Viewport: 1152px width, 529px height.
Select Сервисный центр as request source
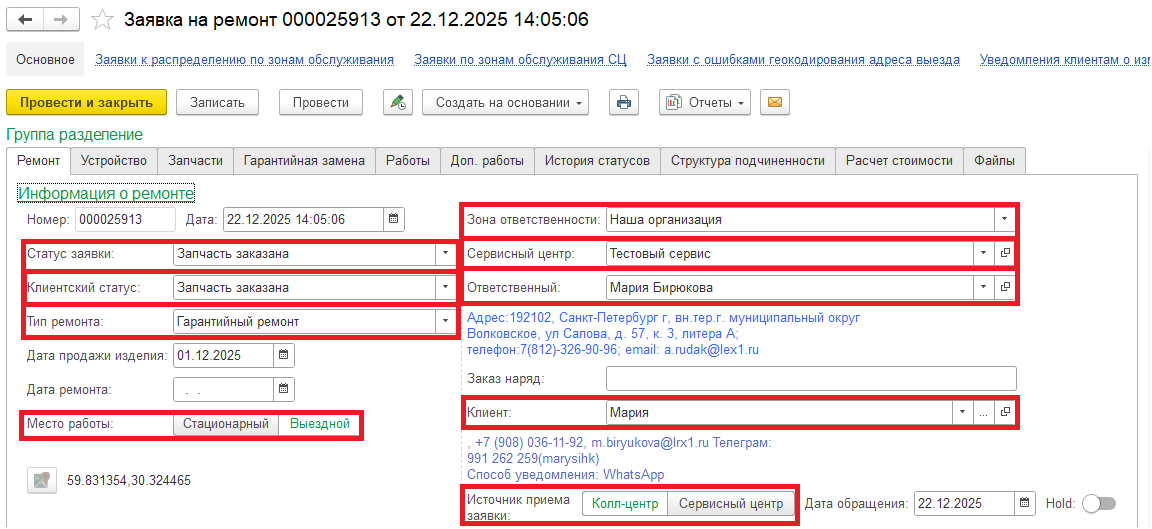pyautogui.click(x=731, y=504)
